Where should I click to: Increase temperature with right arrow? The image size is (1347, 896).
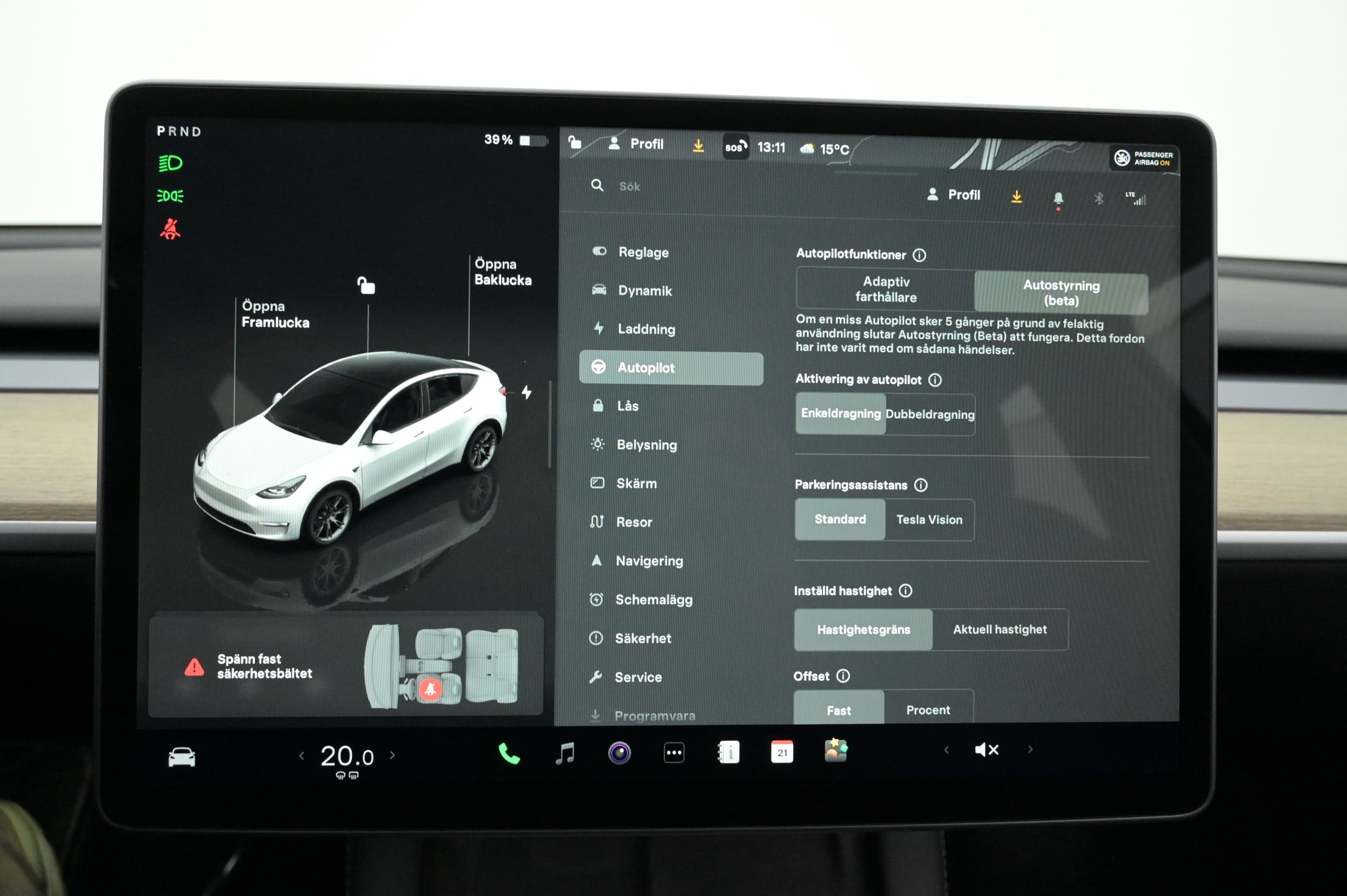pyautogui.click(x=392, y=755)
